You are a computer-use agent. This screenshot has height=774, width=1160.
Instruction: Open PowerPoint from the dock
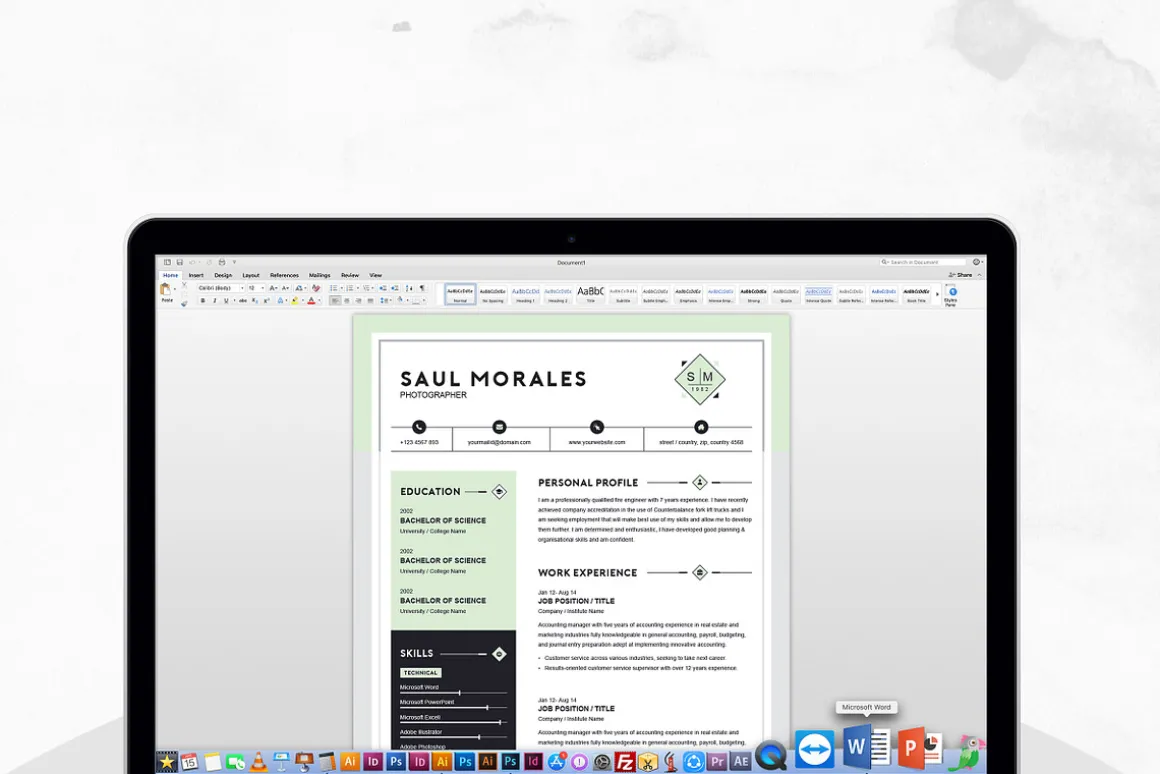coord(920,749)
